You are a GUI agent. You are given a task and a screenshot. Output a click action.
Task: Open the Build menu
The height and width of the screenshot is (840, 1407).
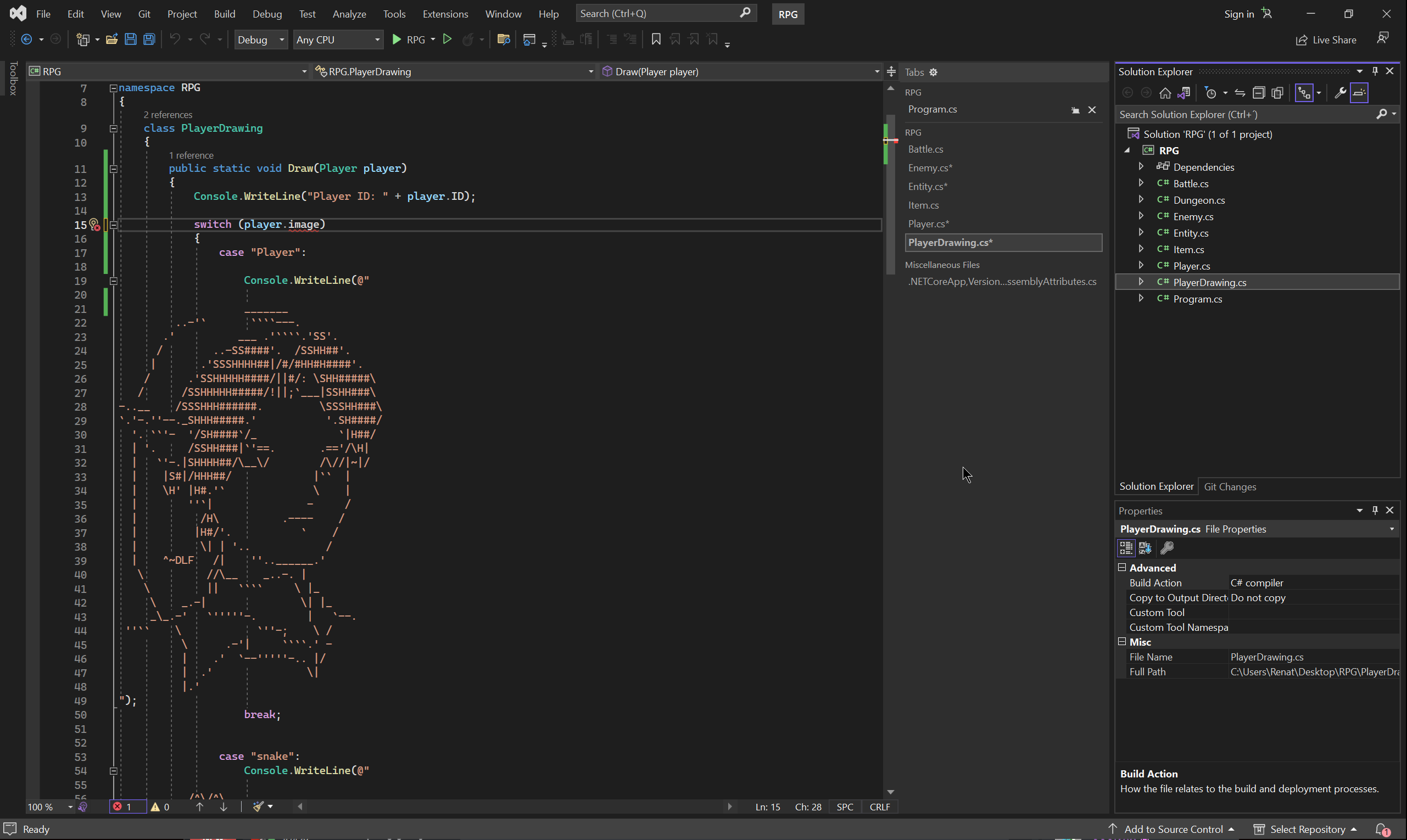point(224,14)
